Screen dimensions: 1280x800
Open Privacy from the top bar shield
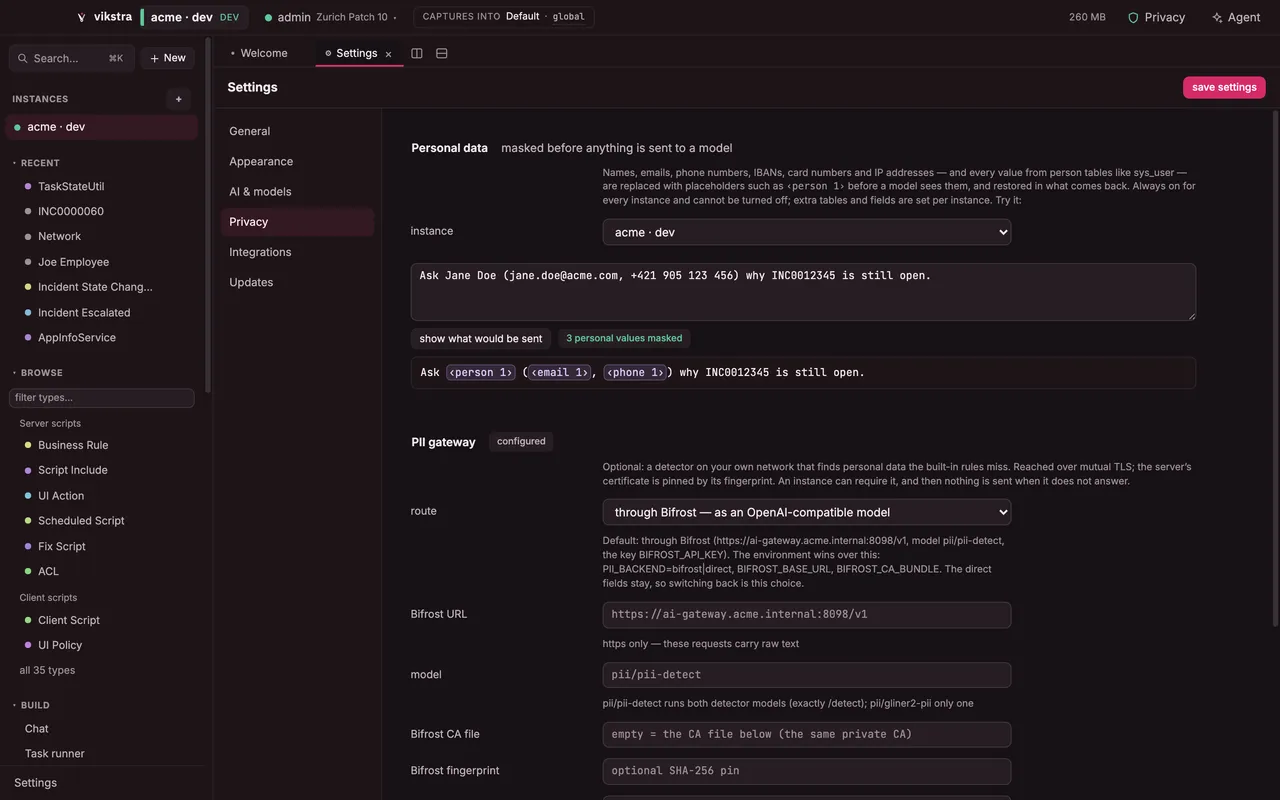(x=1156, y=17)
